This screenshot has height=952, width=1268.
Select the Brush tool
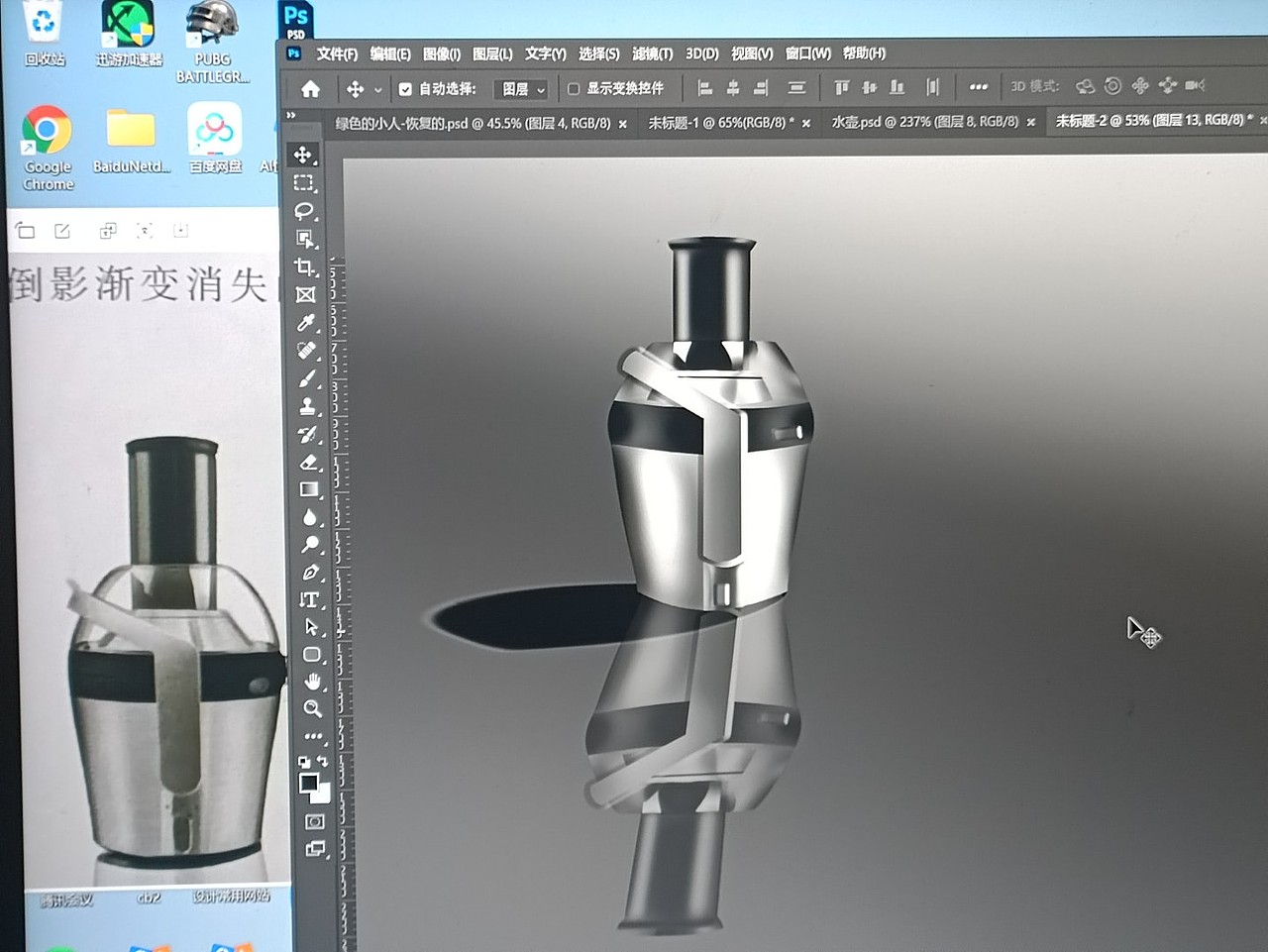(x=308, y=378)
